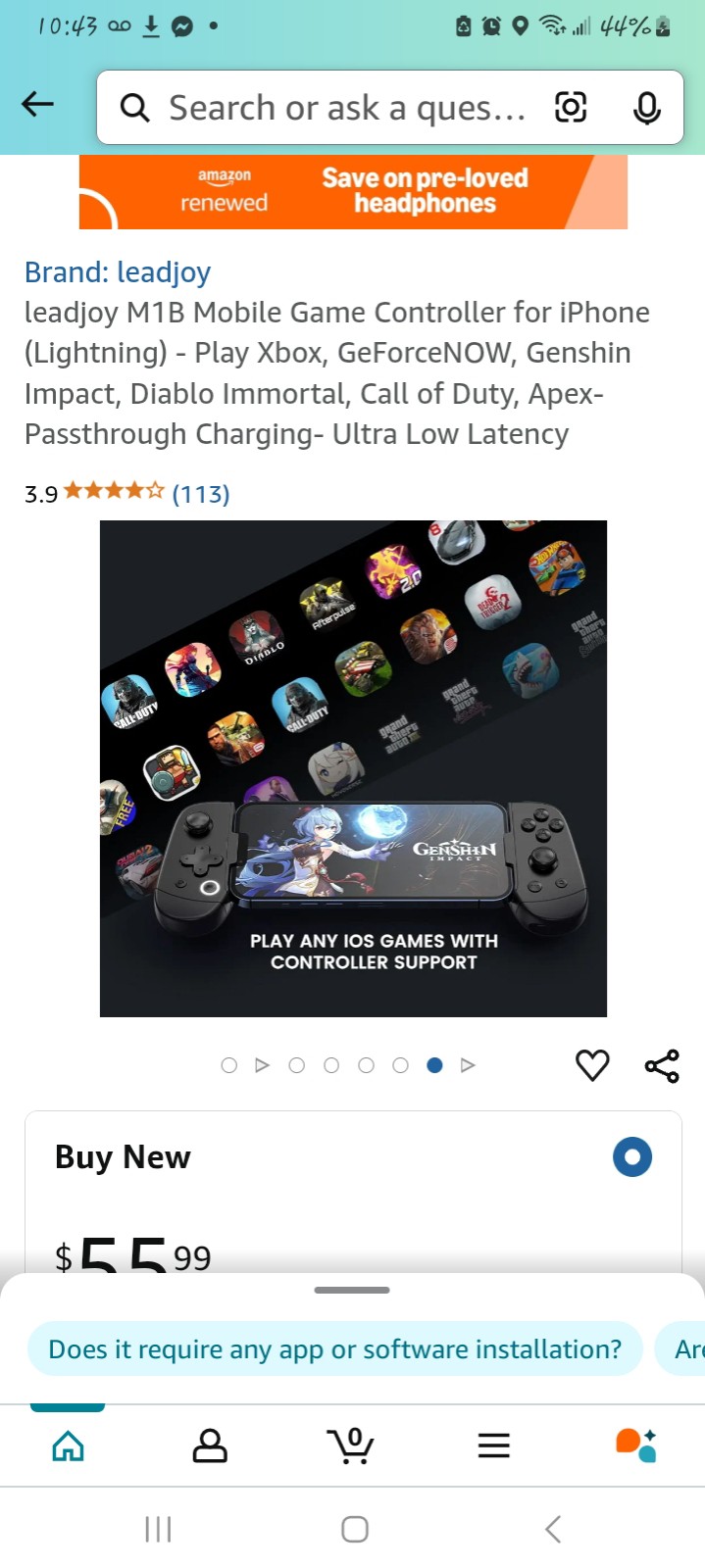
Task: Tap the back arrow beside search bar
Action: click(37, 104)
